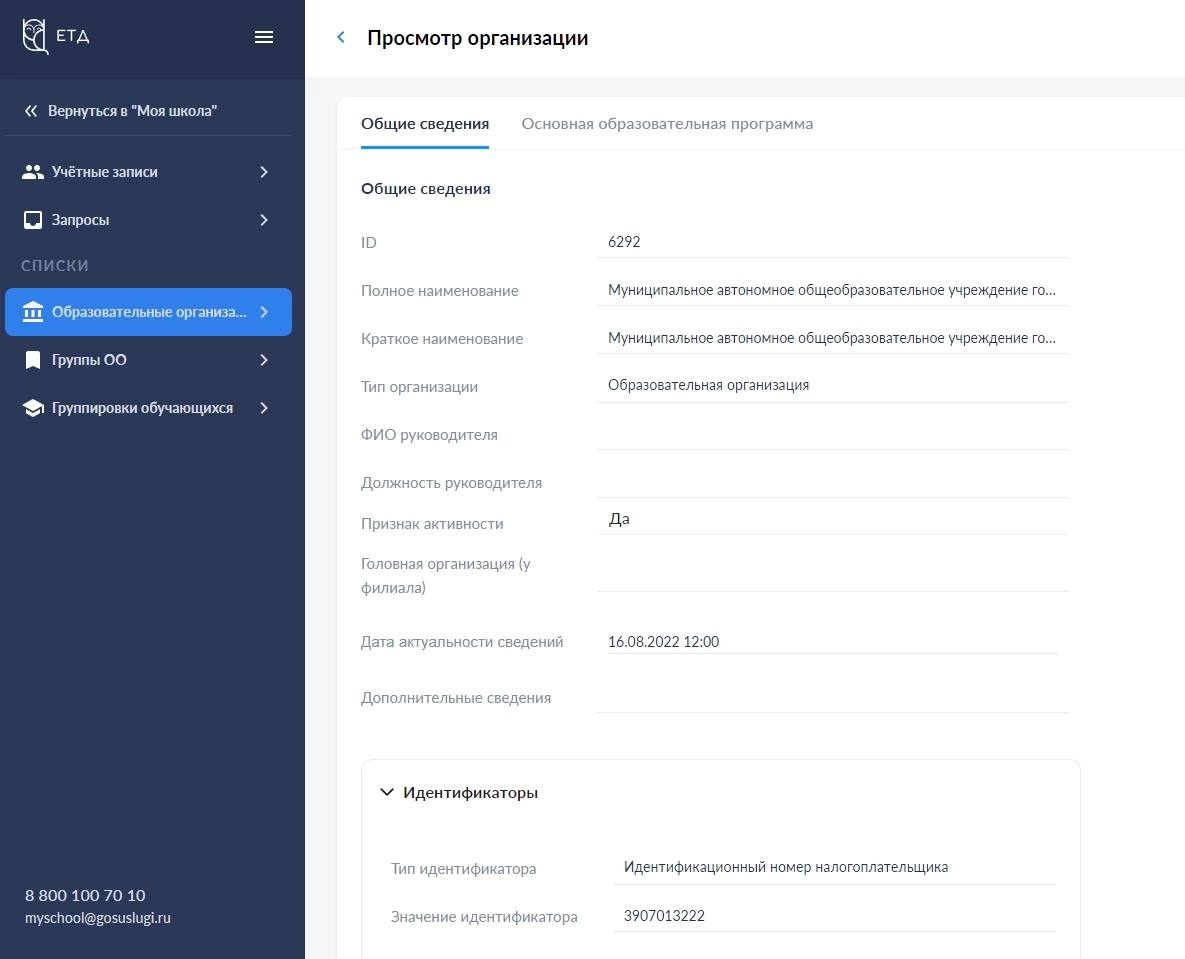
Task: Click the Значение идентификатора label
Action: [484, 917]
